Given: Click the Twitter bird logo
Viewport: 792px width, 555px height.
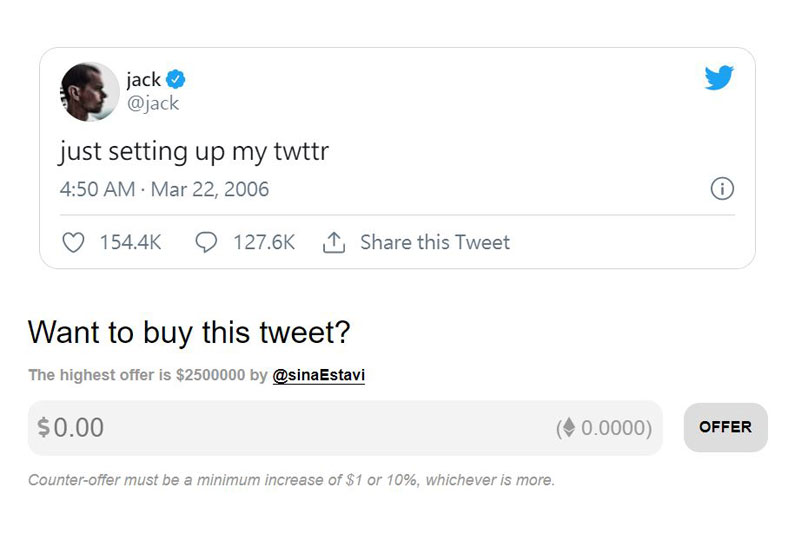Looking at the screenshot, I should [719, 78].
